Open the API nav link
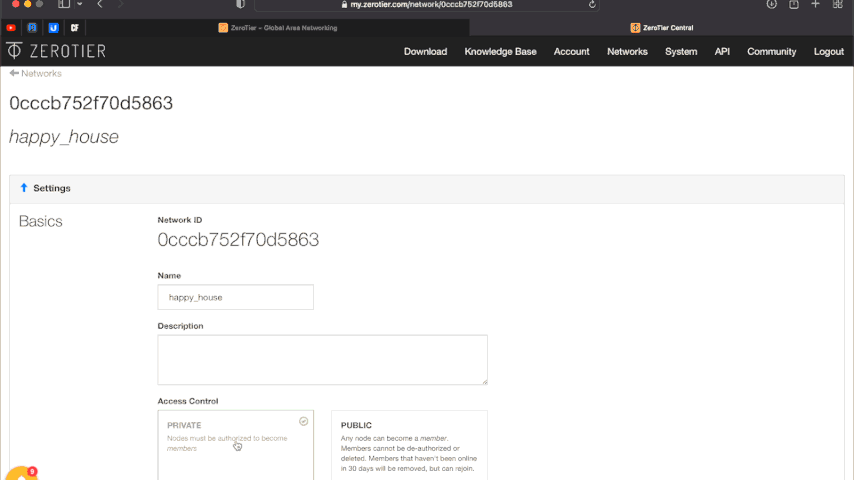 tap(722, 52)
